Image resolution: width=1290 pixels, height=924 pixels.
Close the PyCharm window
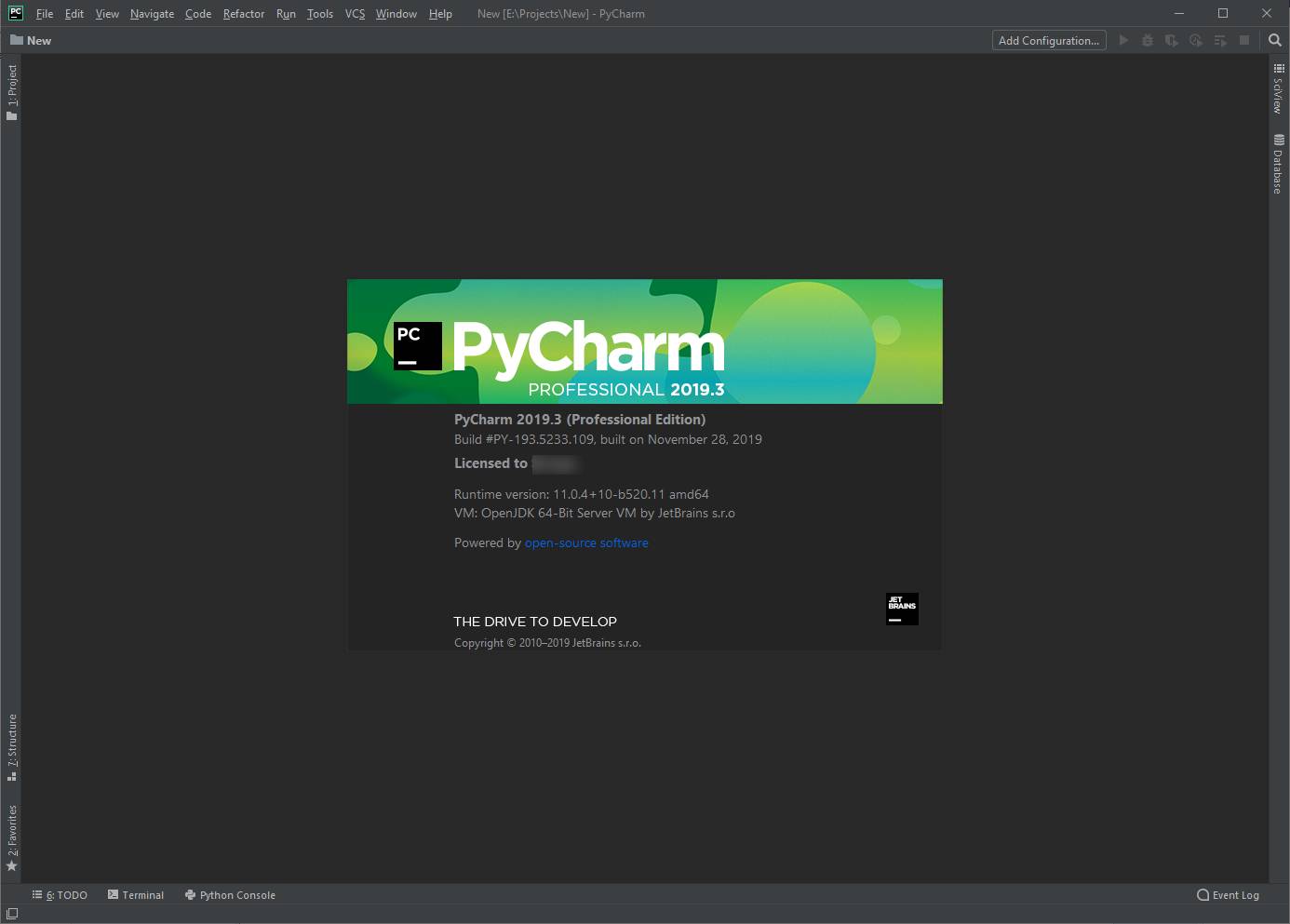[x=1267, y=13]
